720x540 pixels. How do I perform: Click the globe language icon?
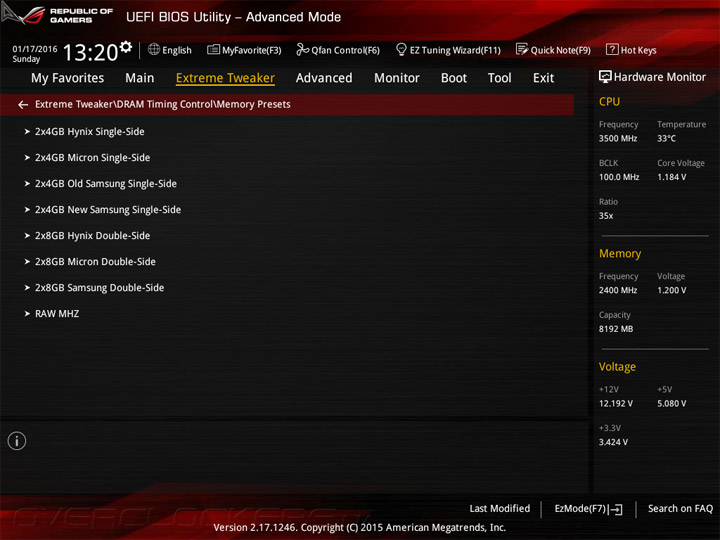tap(154, 49)
